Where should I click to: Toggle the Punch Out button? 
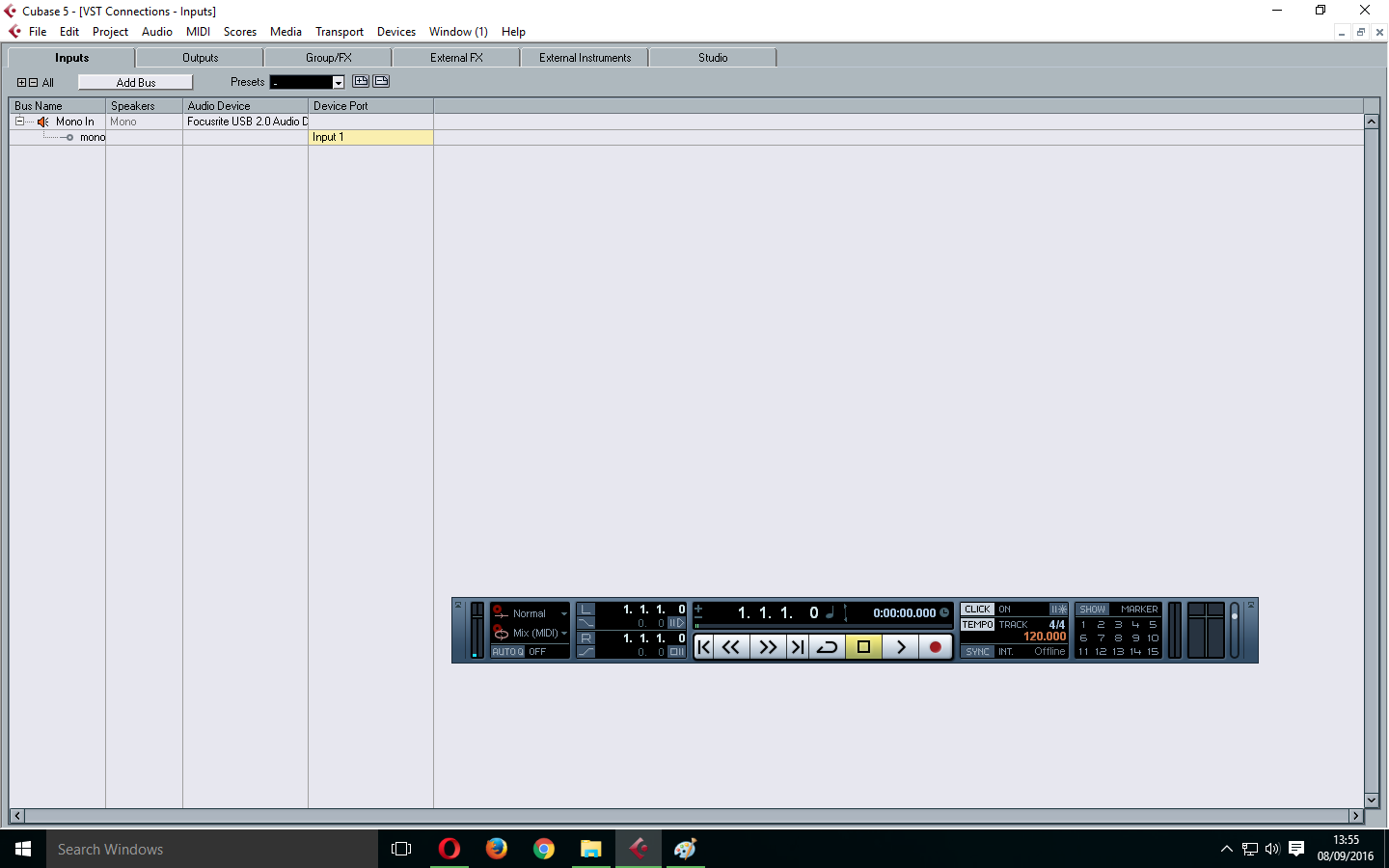point(586,652)
